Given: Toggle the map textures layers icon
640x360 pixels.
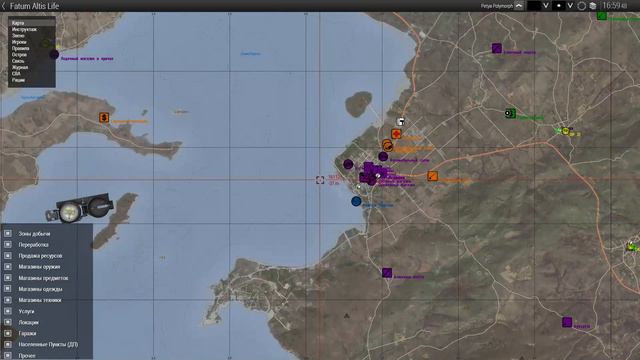Looking at the screenshot, I should pyautogui.click(x=593, y=6).
